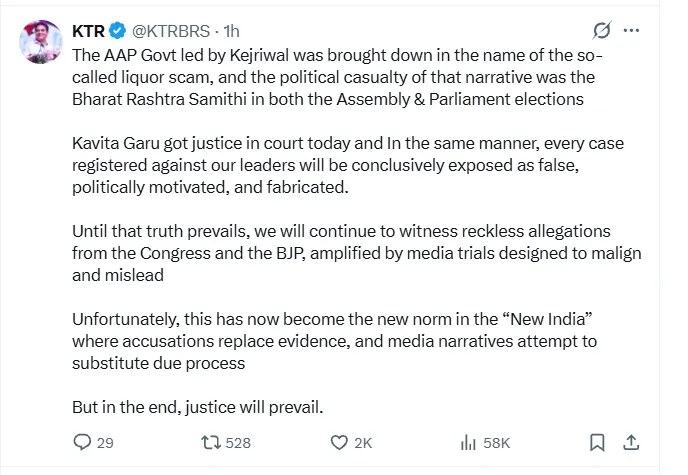This screenshot has height=475, width=688.
Task: Like the tweet with the heart icon
Action: tap(339, 442)
